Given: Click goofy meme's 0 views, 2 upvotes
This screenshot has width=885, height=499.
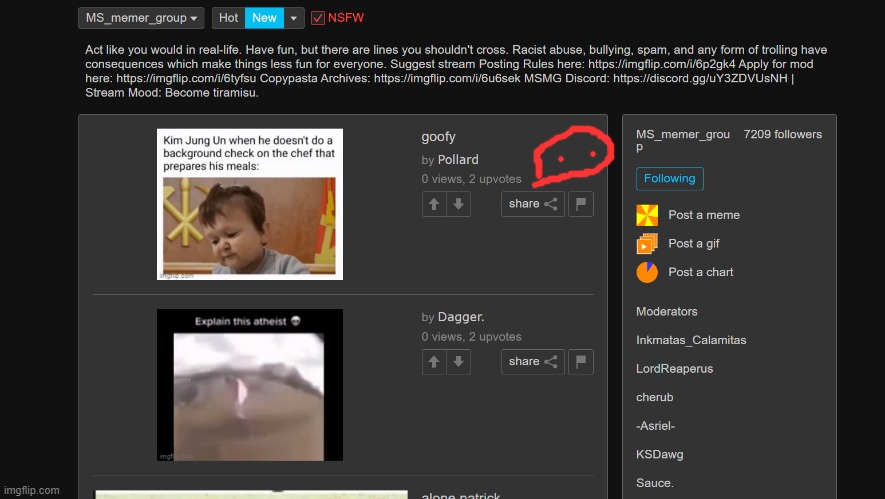Looking at the screenshot, I should pyautogui.click(x=471, y=179).
